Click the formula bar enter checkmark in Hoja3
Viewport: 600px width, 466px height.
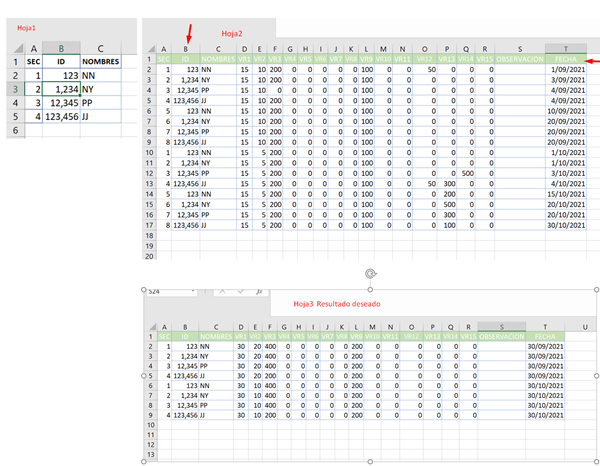tap(241, 292)
